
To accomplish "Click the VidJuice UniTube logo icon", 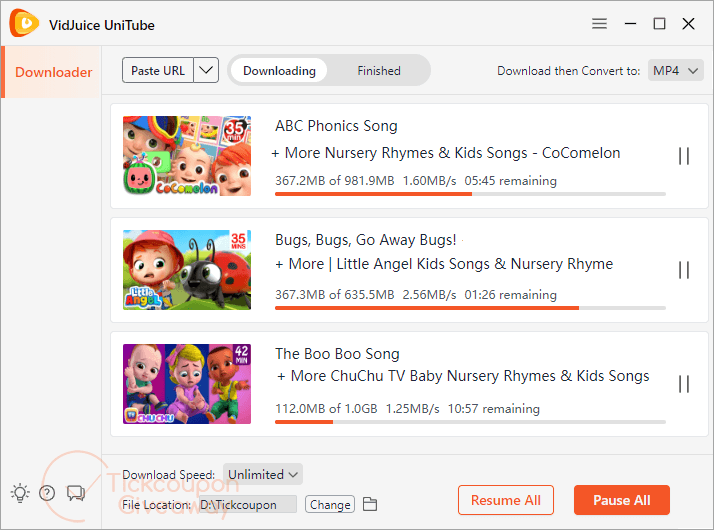I will (24, 23).
